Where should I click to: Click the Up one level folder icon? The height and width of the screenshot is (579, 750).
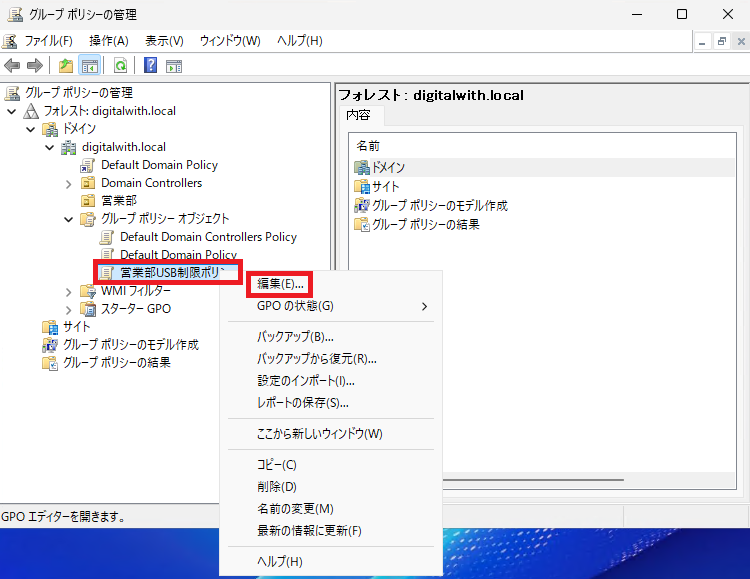66,66
